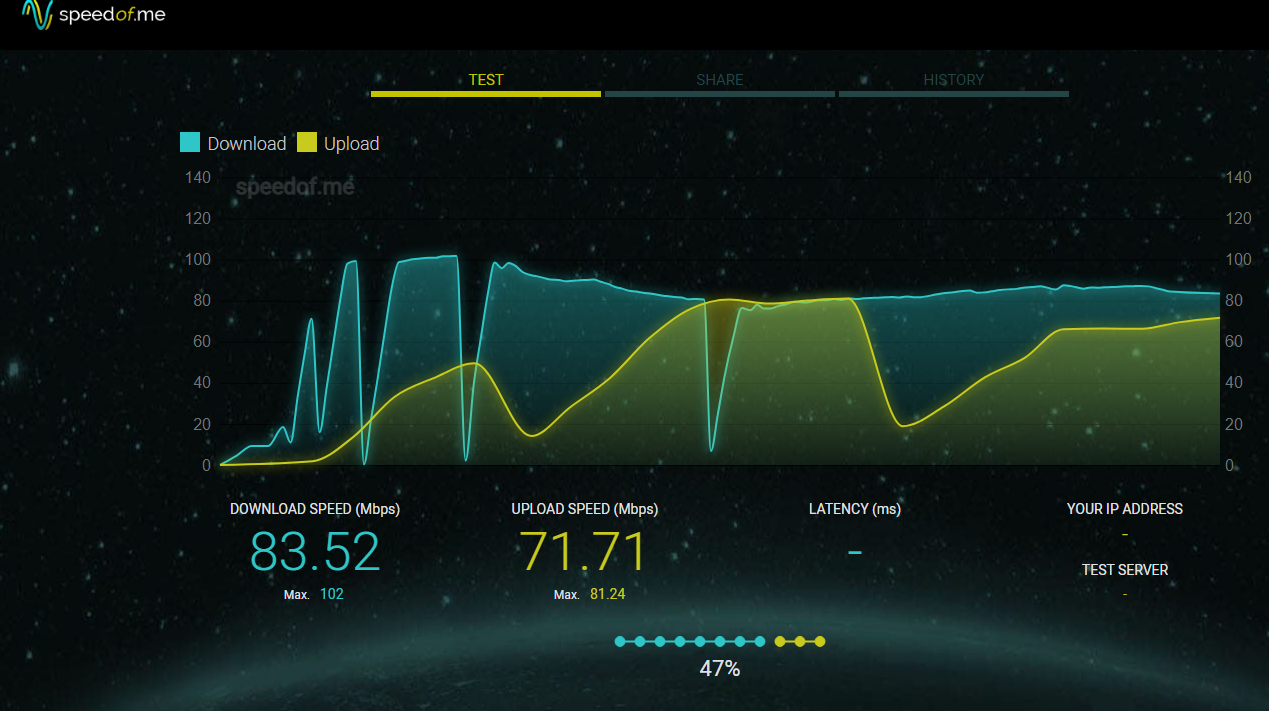Click the first yellow progress dot
This screenshot has width=1269, height=711.
coord(780,641)
